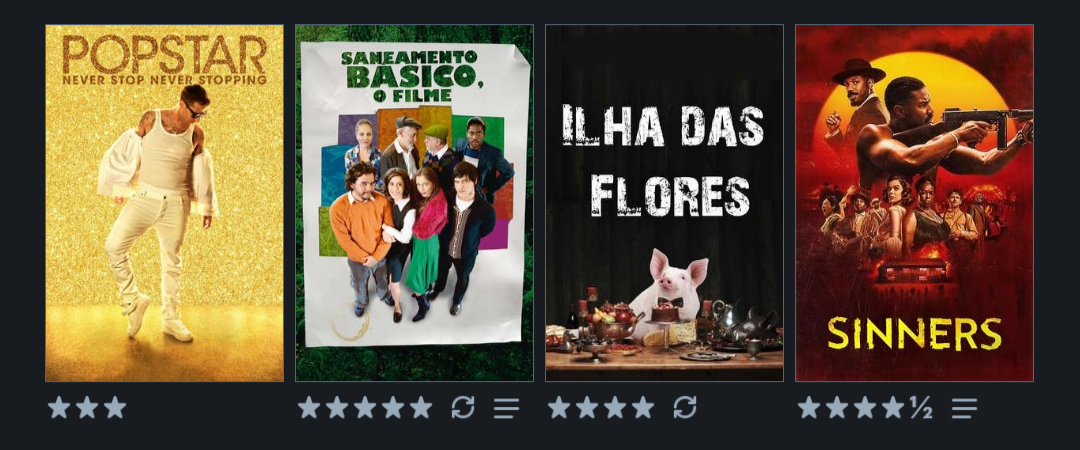Click the rewatch icon under Ilha das Flores
Image resolution: width=1080 pixels, height=450 pixels.
coord(685,407)
